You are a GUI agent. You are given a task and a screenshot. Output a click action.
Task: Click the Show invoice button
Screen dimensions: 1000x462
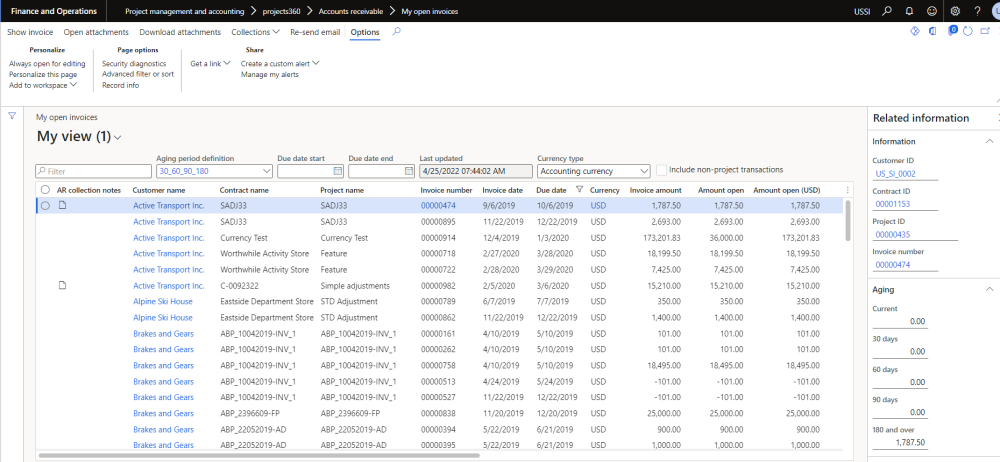(x=30, y=32)
